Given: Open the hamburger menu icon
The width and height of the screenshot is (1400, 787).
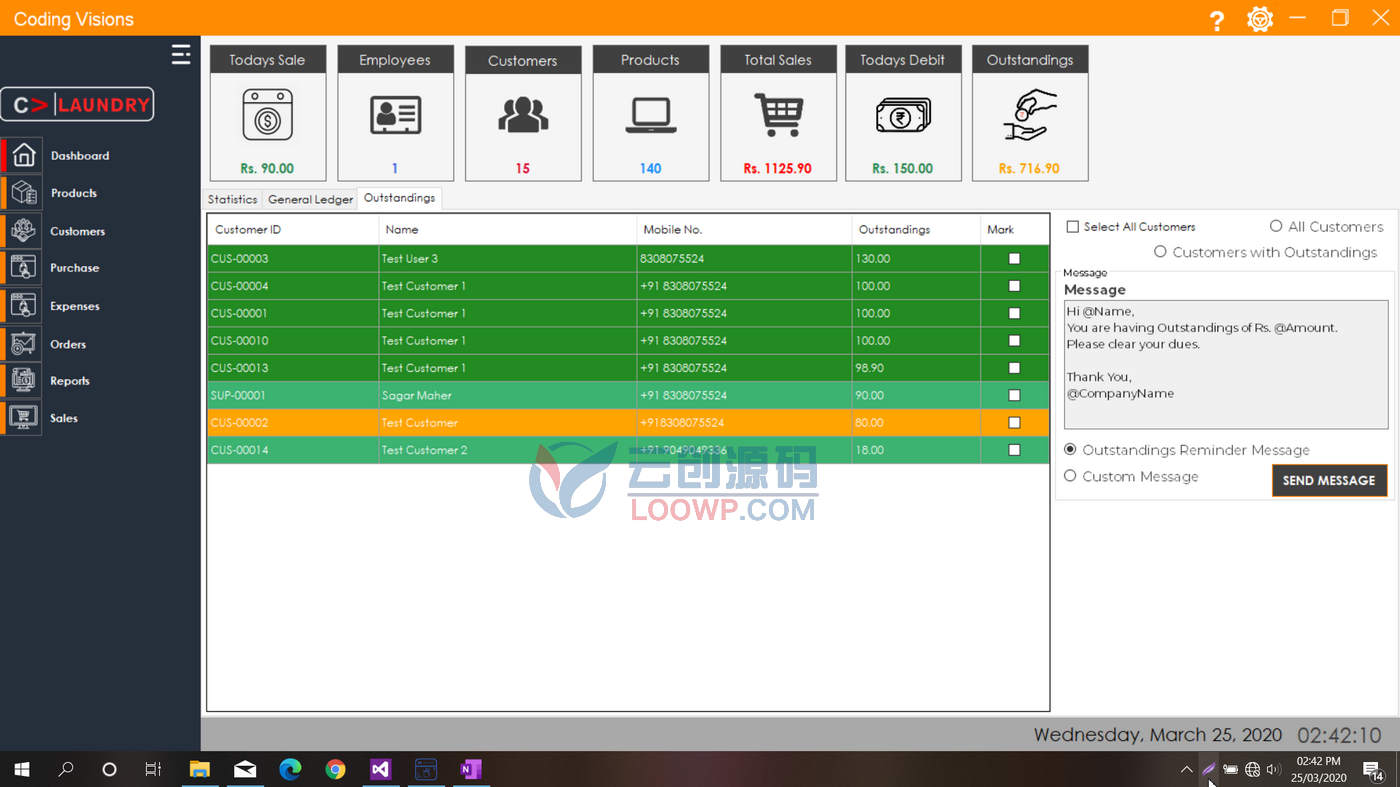Looking at the screenshot, I should (x=181, y=54).
